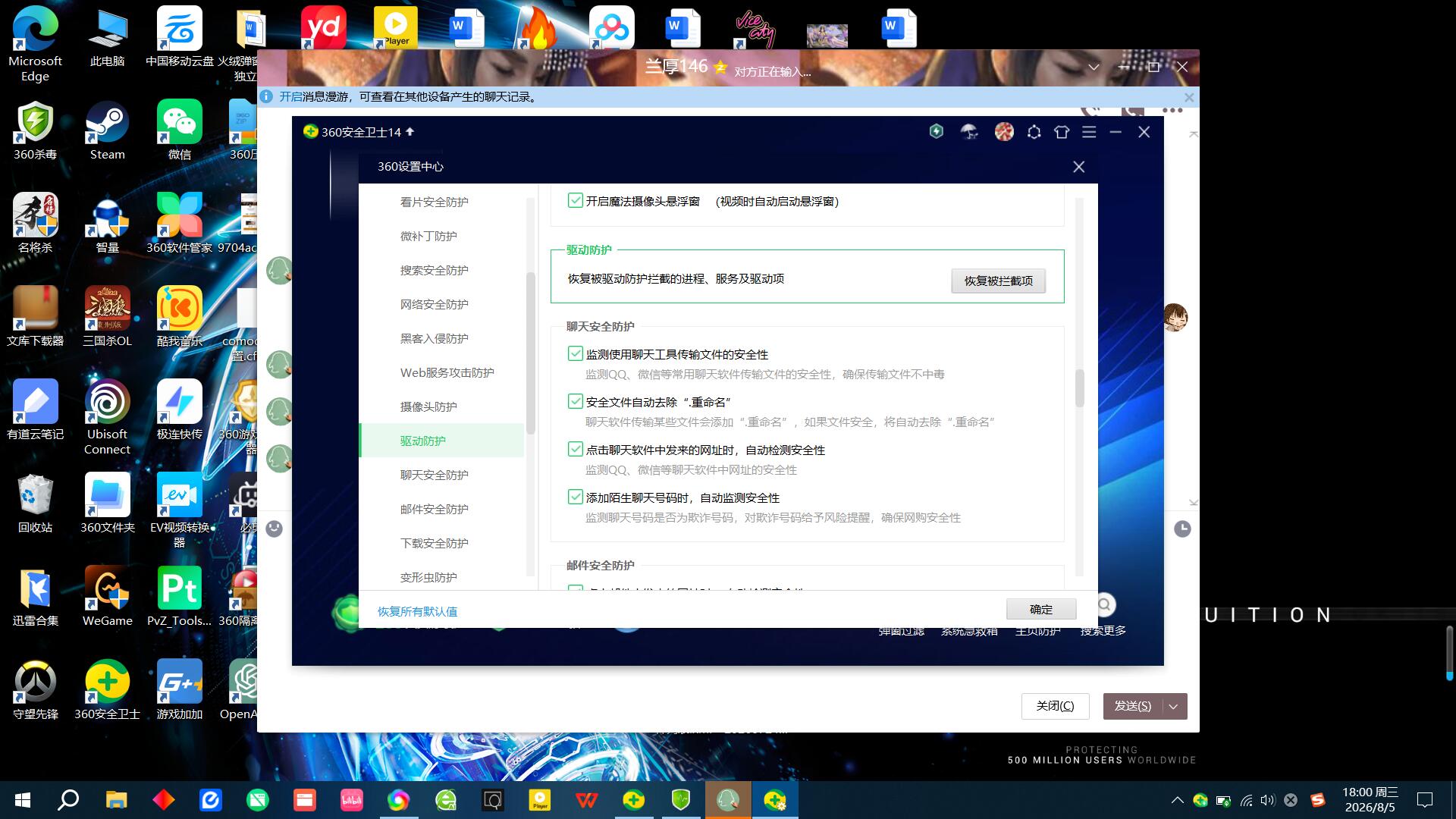1456x819 pixels.
Task: Click the umbrella icon in 360 title bar
Action: coord(969,132)
